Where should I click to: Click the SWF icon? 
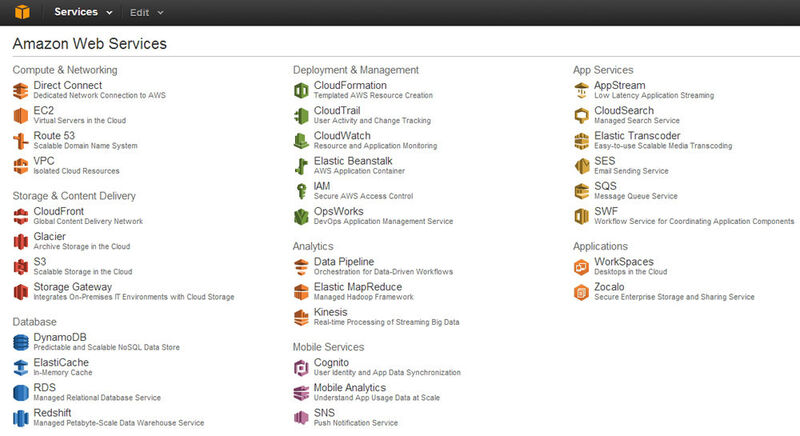tap(581, 217)
